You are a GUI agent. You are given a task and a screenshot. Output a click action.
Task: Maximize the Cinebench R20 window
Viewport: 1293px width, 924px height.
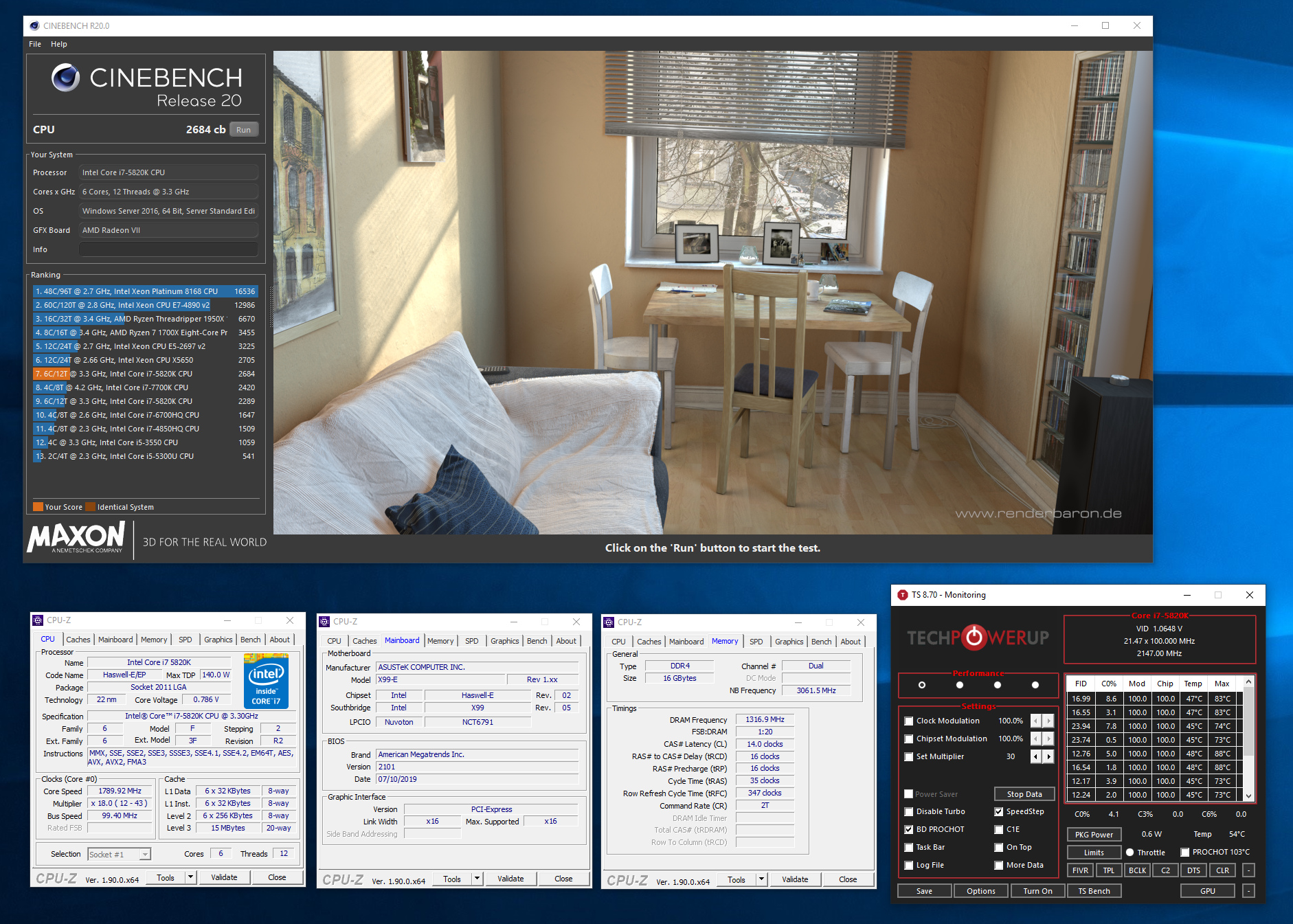pyautogui.click(x=1105, y=25)
